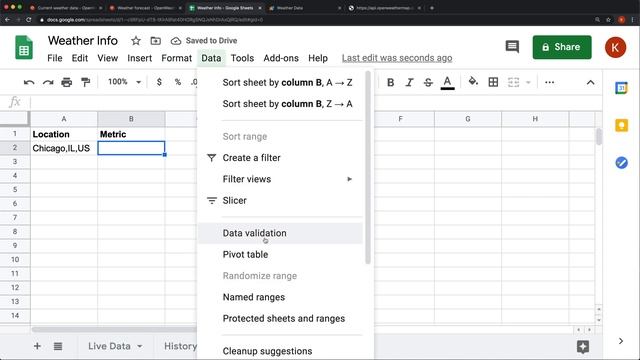Click the Saved to Drive cloud icon
Viewport: 640px width, 360px height.
176,41
